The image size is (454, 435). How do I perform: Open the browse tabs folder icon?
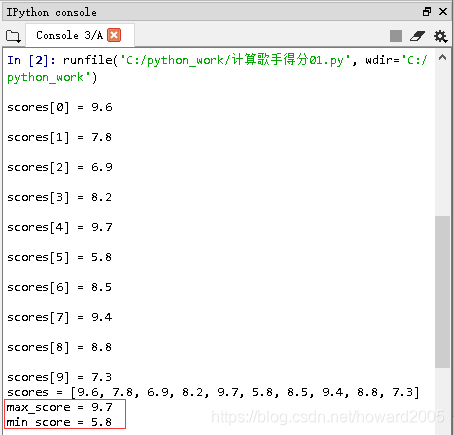tap(13, 36)
